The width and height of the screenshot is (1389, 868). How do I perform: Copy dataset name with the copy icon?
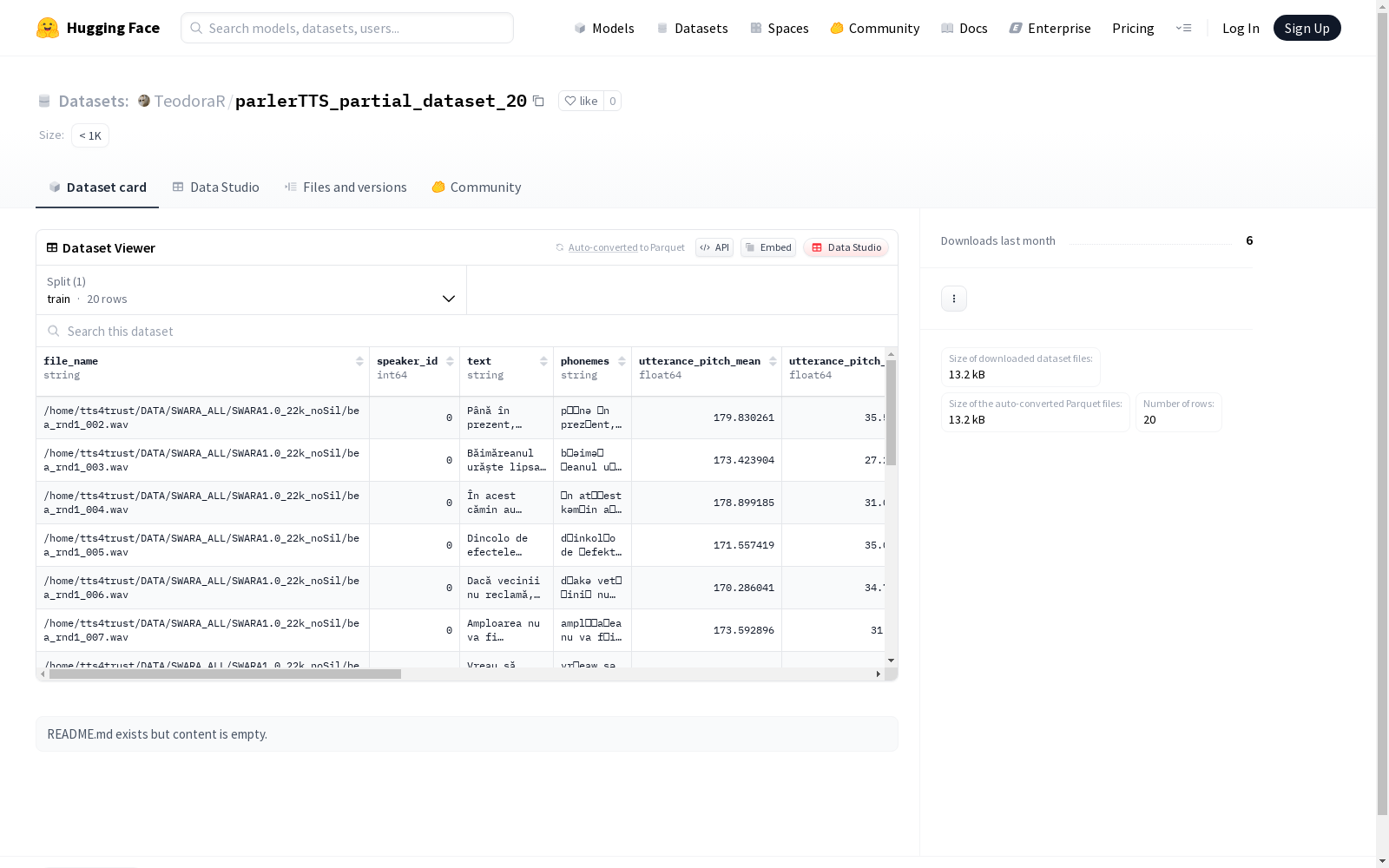[538, 101]
